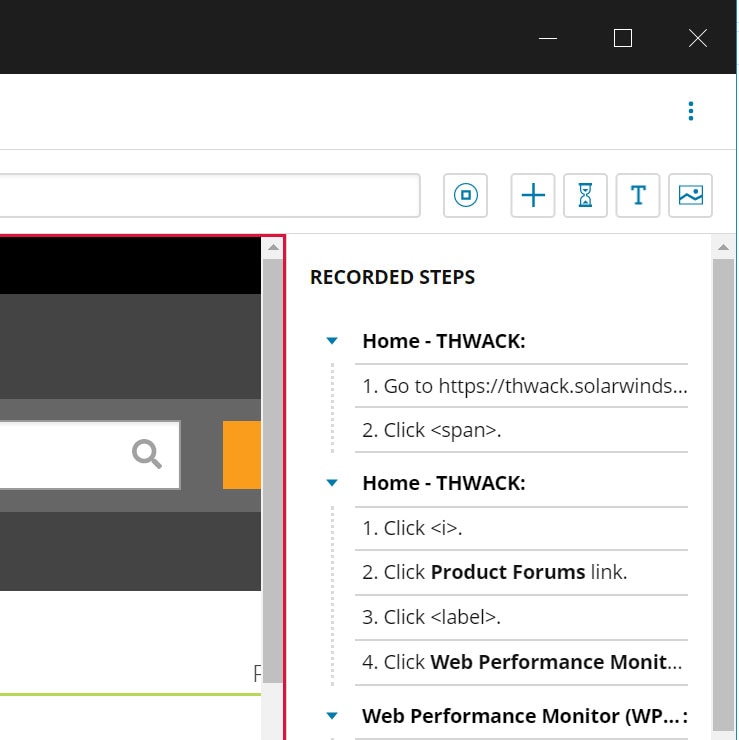Select step Go to https://thwack.solarwinds...
739x740 pixels.
click(x=521, y=386)
